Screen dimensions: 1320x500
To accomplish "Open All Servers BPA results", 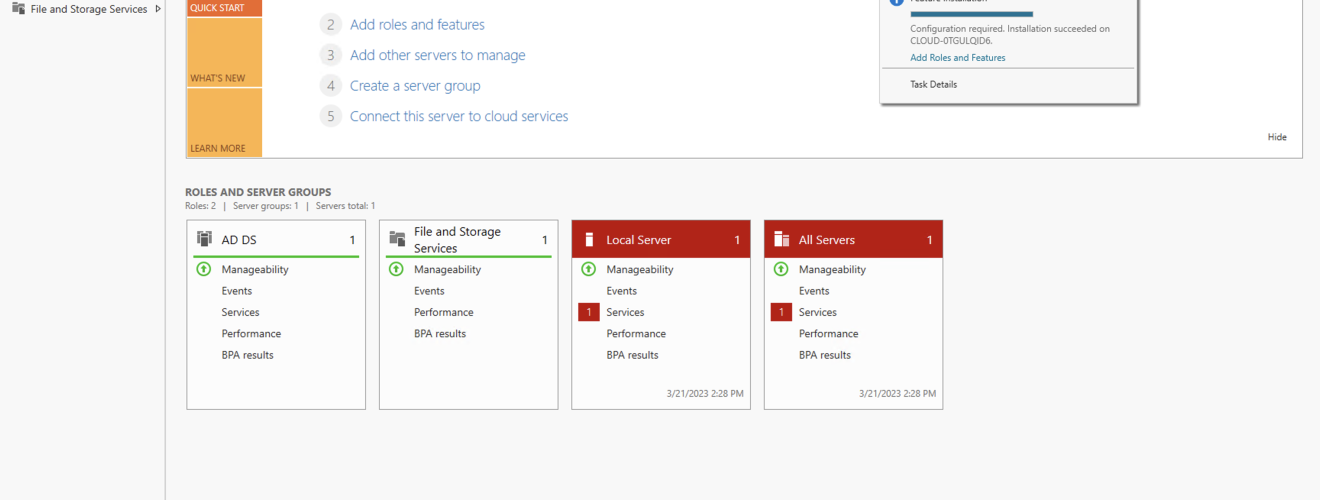I will (825, 355).
